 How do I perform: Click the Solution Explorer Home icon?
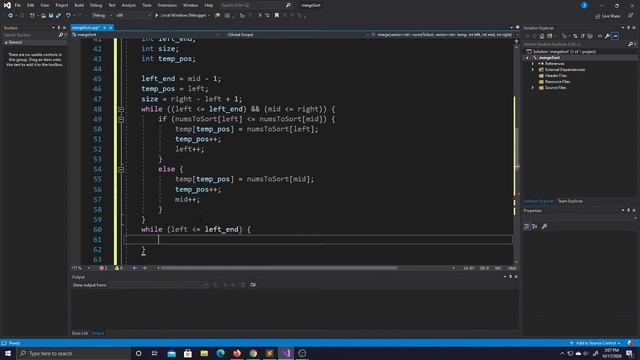[542, 36]
